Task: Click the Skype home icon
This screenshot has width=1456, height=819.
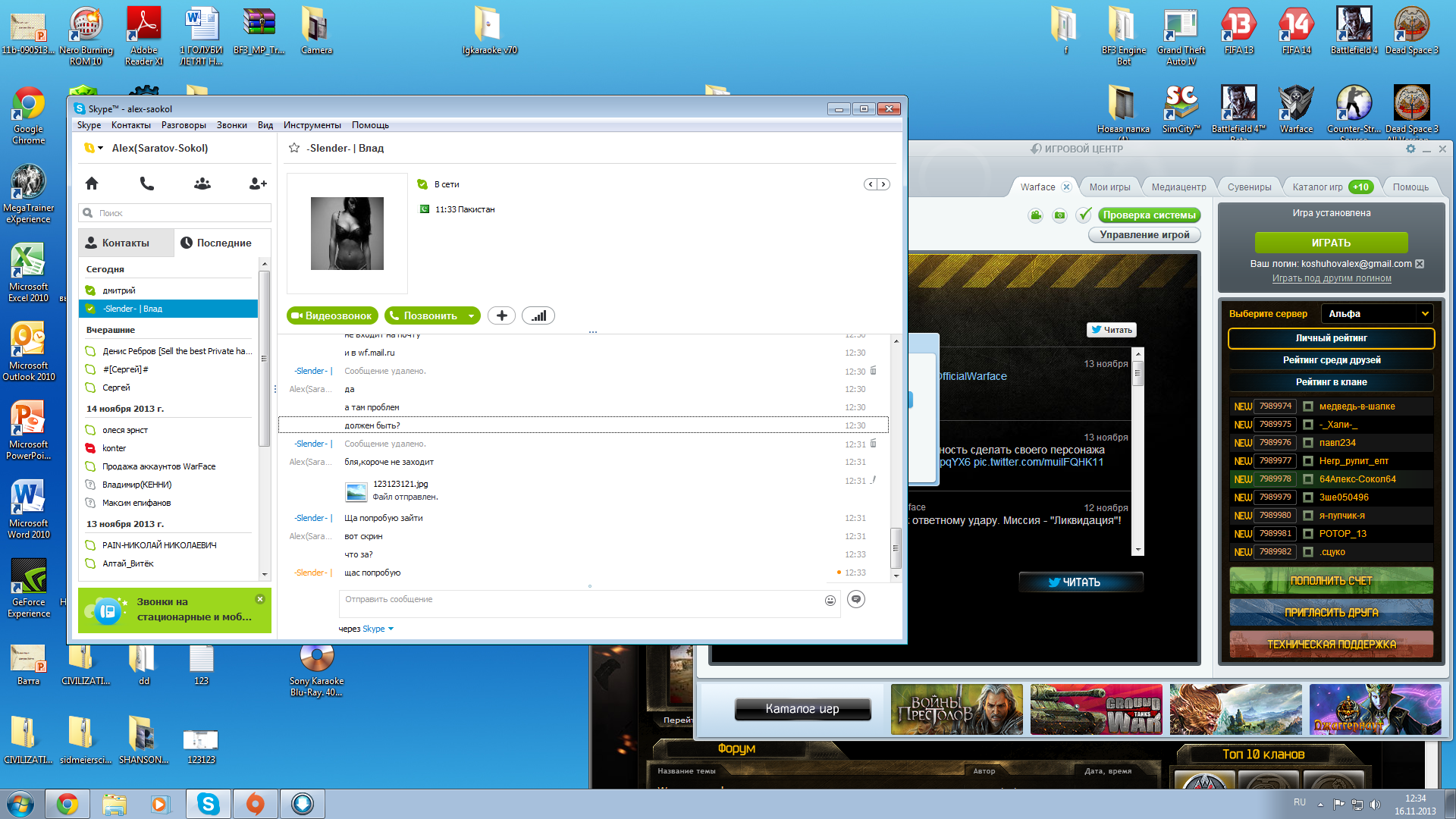Action: point(92,184)
